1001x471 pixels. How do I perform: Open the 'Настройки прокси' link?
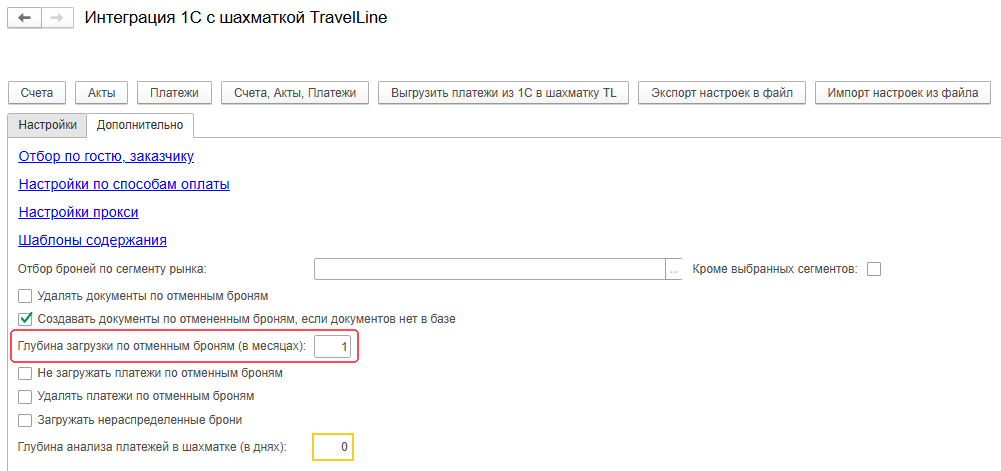click(78, 212)
